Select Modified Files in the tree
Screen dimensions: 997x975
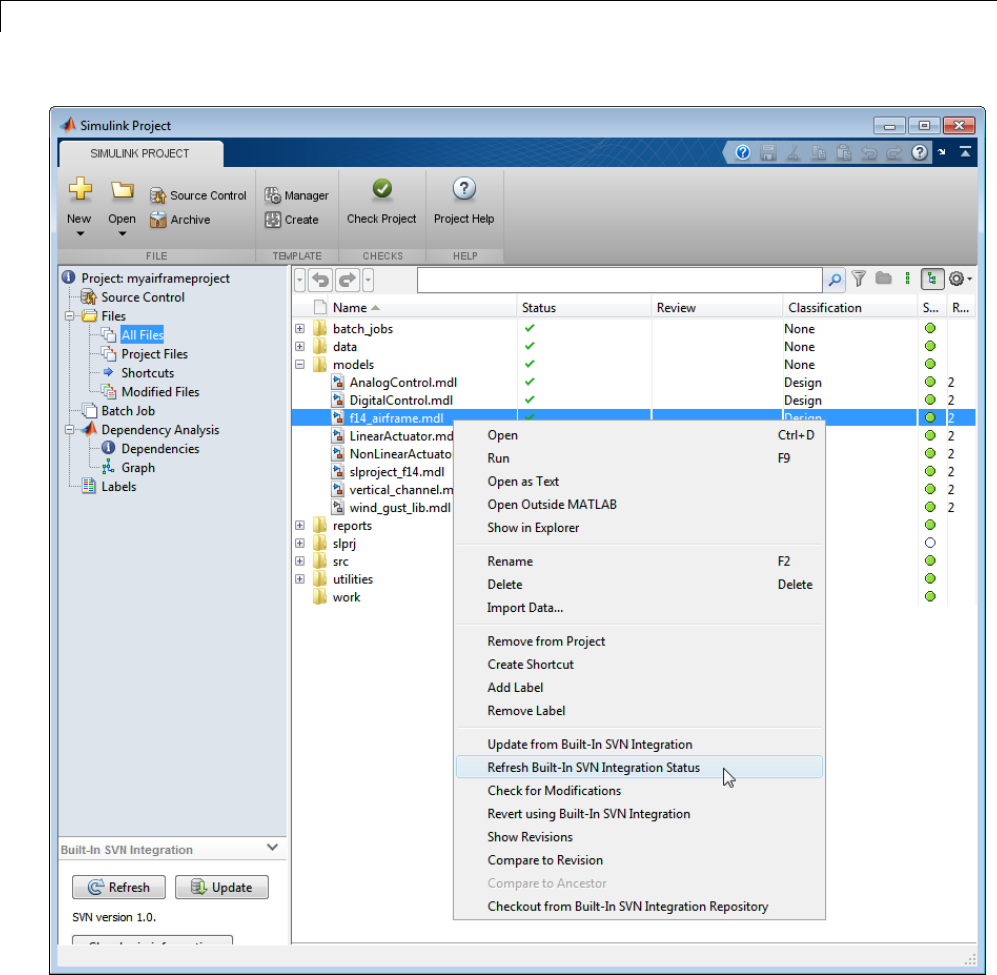[x=160, y=392]
